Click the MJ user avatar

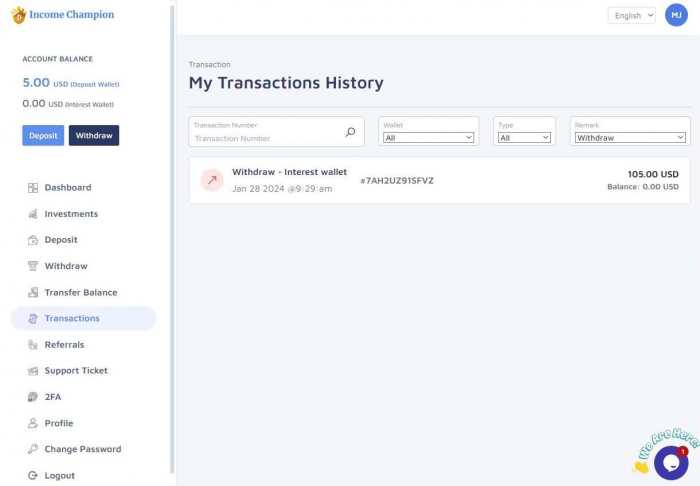tap(676, 15)
